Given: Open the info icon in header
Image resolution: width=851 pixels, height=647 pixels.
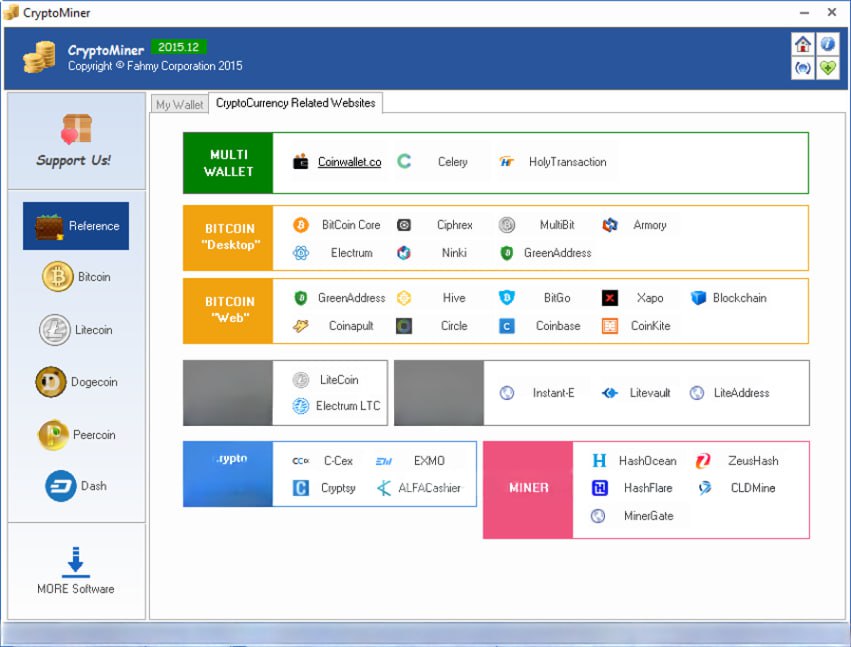Looking at the screenshot, I should (x=827, y=44).
